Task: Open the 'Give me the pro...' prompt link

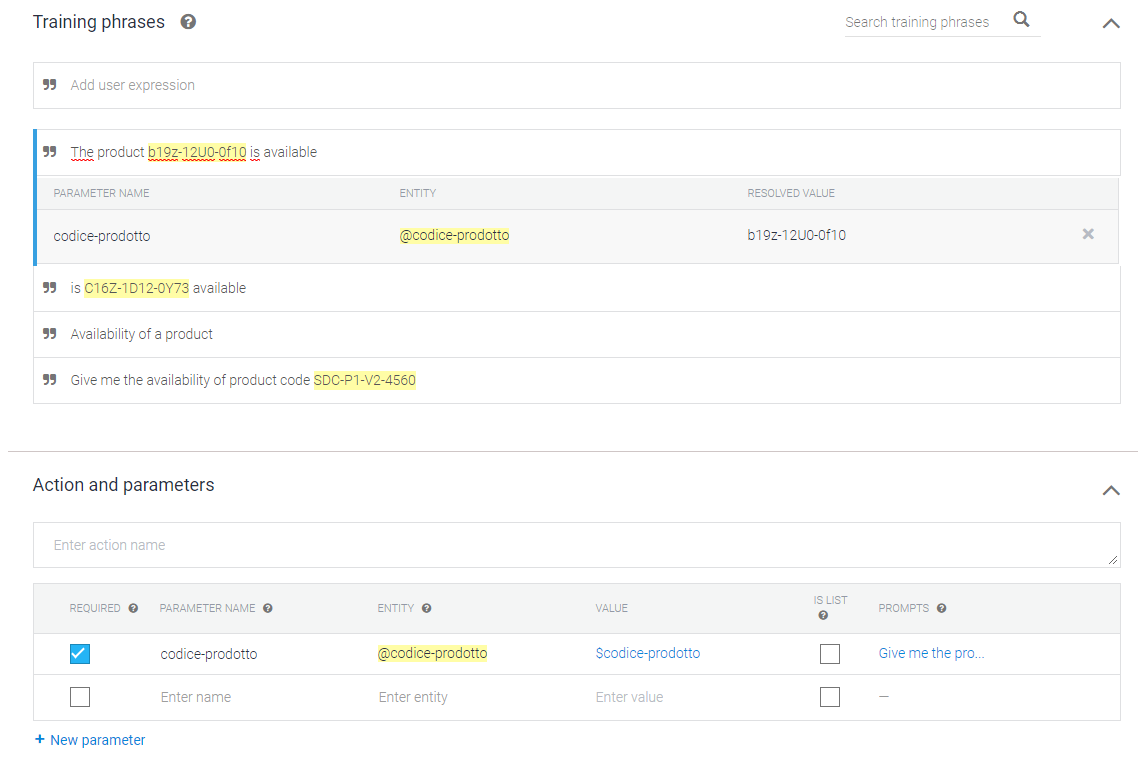Action: click(931, 652)
